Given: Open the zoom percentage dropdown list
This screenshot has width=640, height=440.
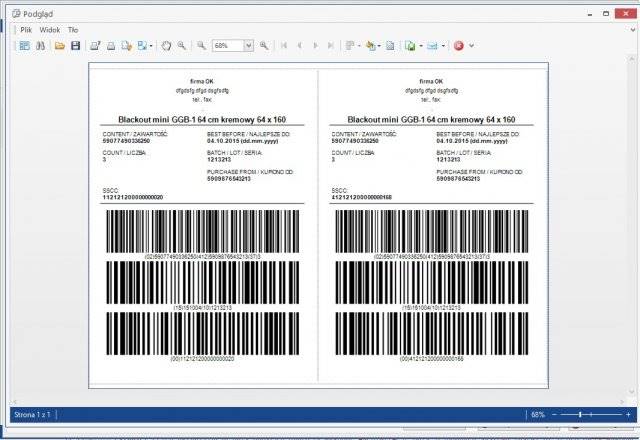Looking at the screenshot, I should 249,46.
